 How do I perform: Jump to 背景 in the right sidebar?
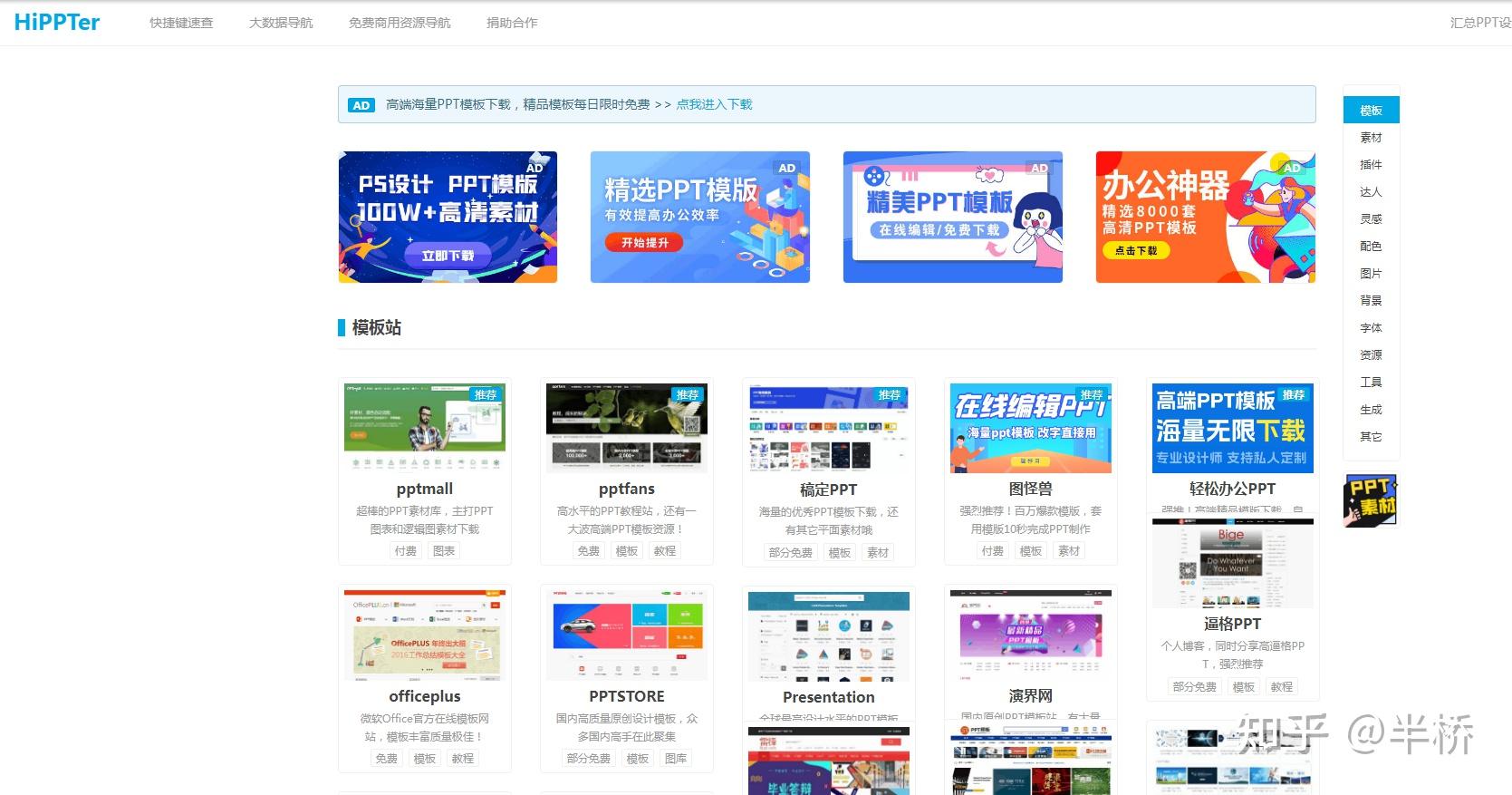point(1371,301)
